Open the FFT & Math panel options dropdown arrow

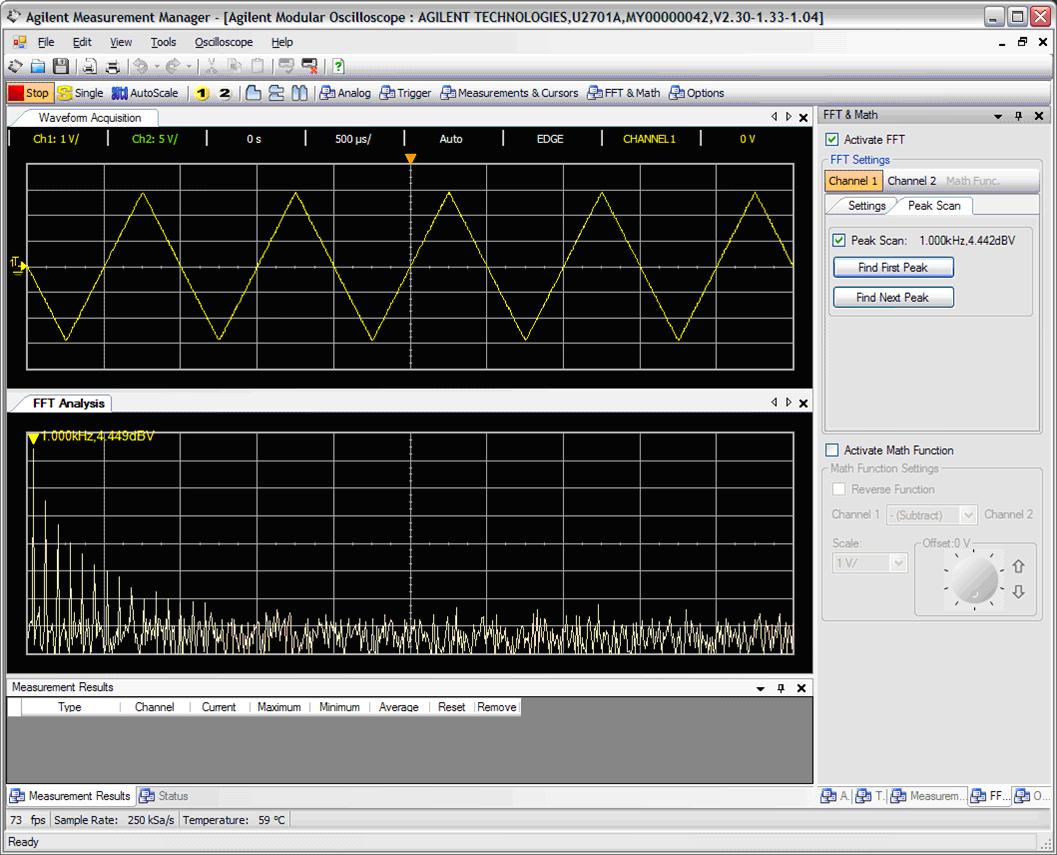(x=998, y=116)
